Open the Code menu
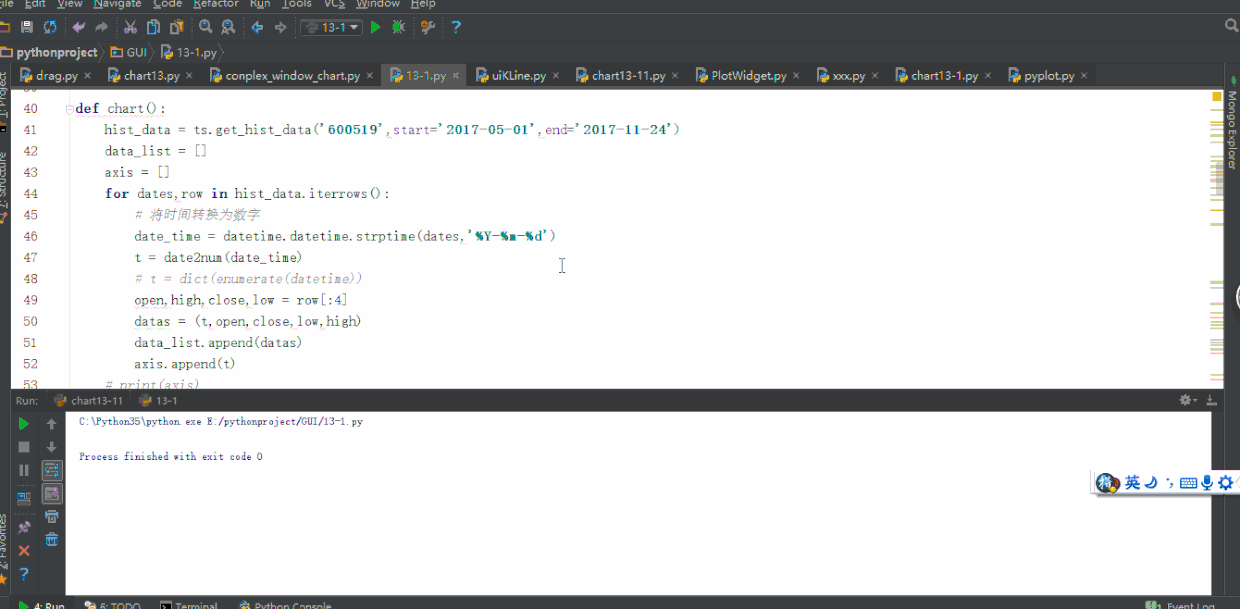 pos(167,4)
